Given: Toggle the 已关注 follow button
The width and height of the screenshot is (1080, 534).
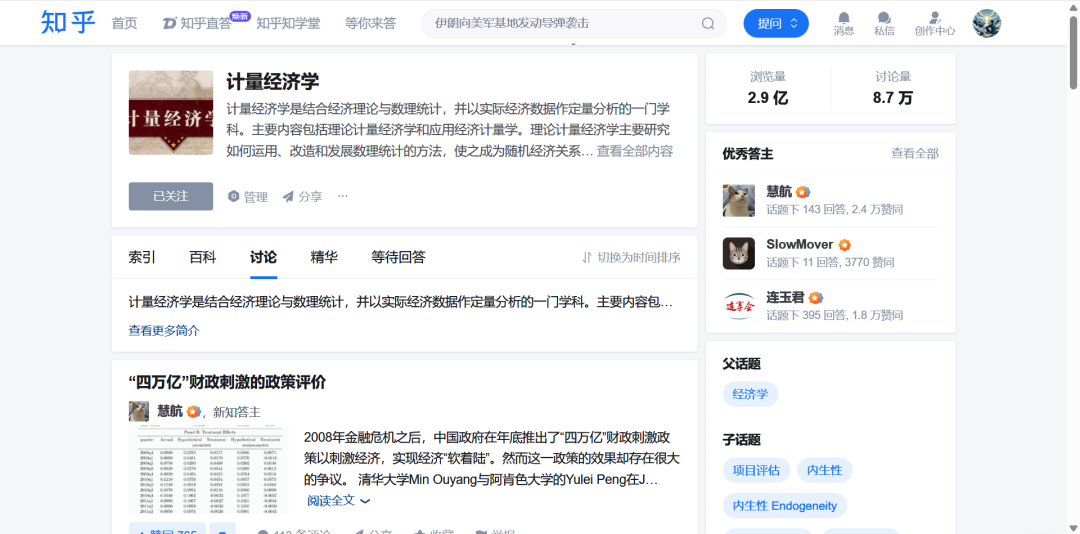Looking at the screenshot, I should pyautogui.click(x=171, y=196).
